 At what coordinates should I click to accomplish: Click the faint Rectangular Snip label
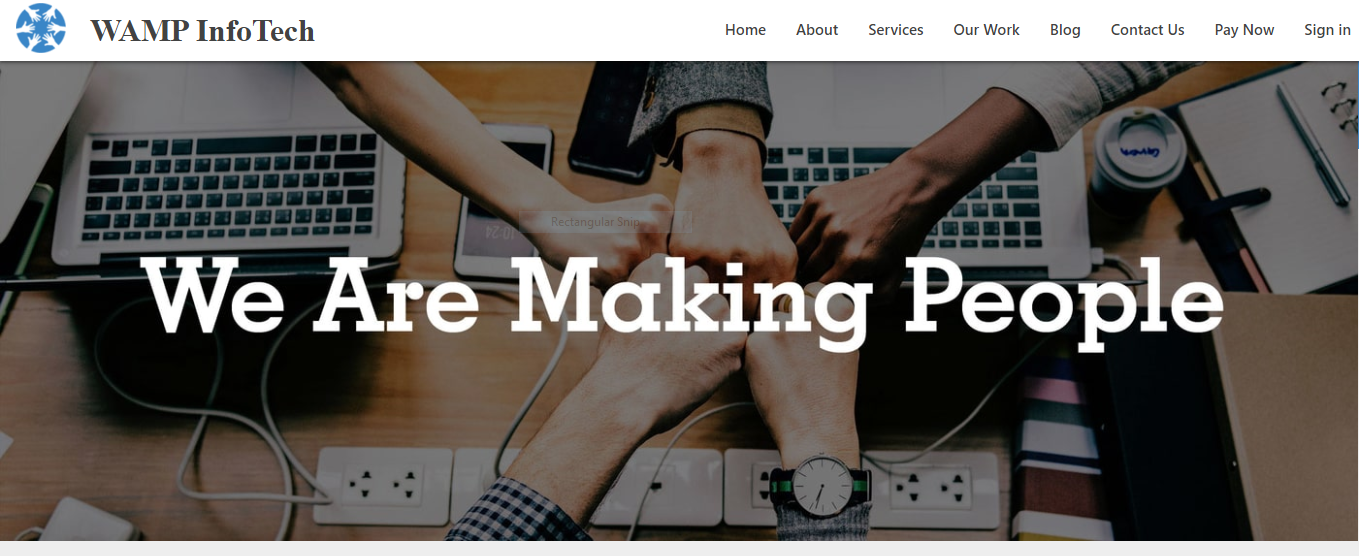point(595,222)
